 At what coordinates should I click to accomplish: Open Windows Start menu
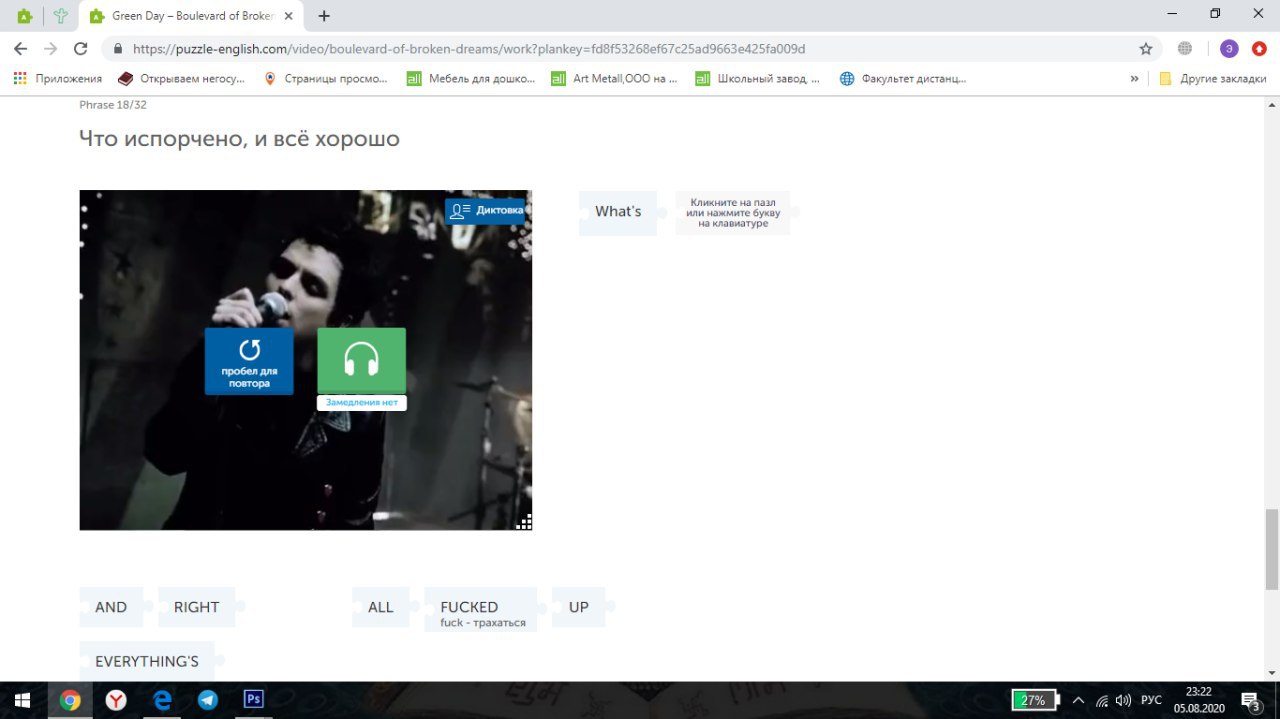[x=22, y=700]
